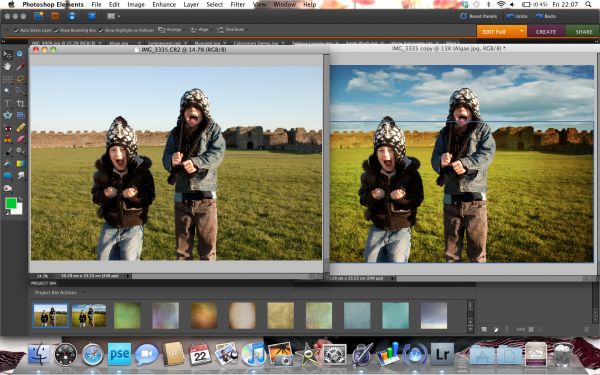Select the orange-brown texture thumbnail in Project Bin
The width and height of the screenshot is (600, 375).
point(204,316)
